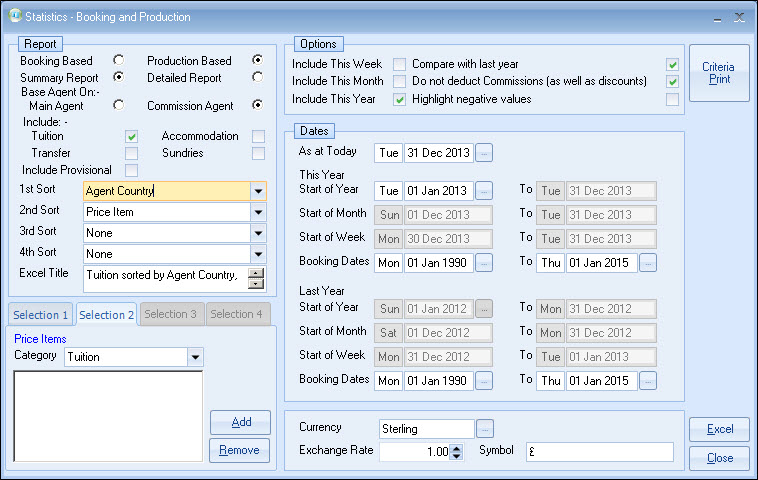Choose the Detailed Report option
Viewport: 758px width, 480px height.
click(258, 77)
